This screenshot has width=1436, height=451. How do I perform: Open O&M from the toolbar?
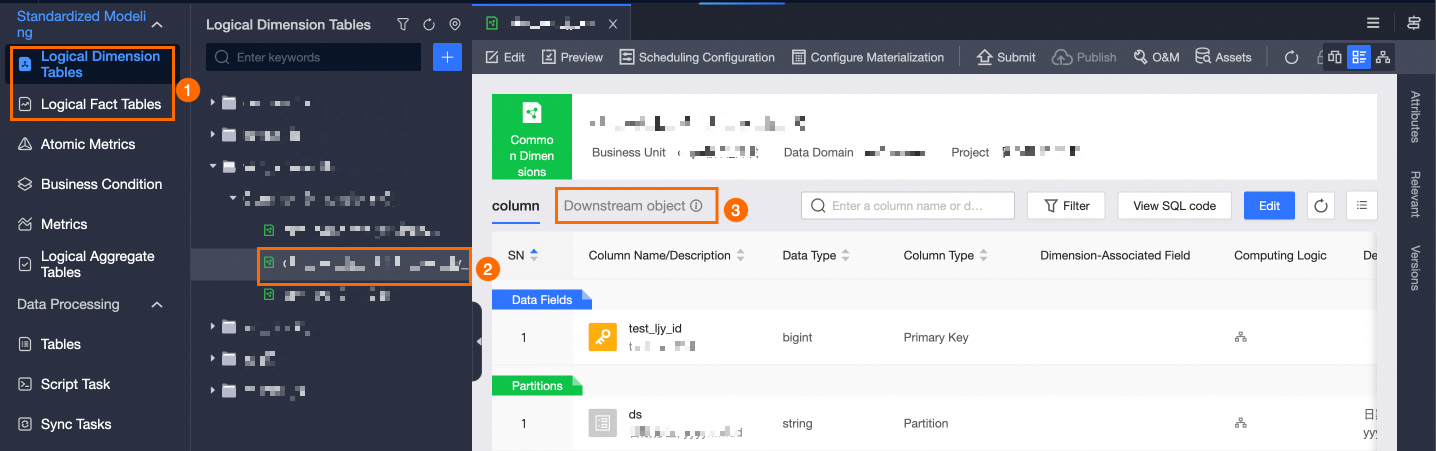tap(1156, 57)
